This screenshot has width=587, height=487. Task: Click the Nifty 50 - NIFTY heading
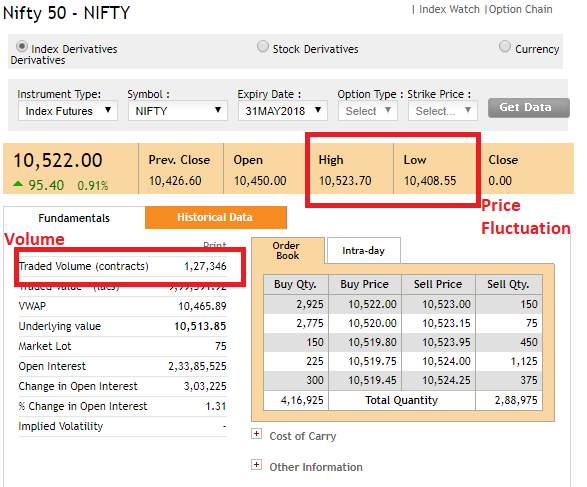click(66, 13)
